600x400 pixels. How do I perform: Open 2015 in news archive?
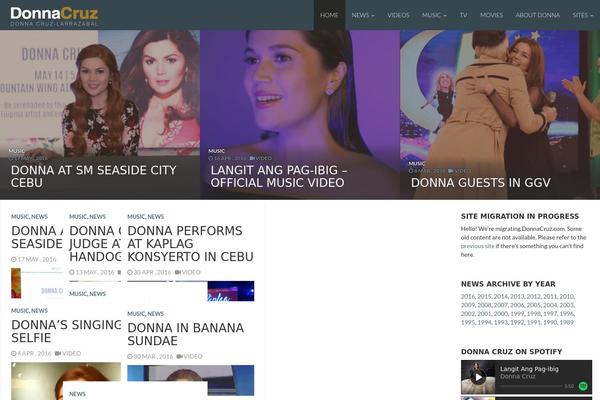(x=484, y=296)
